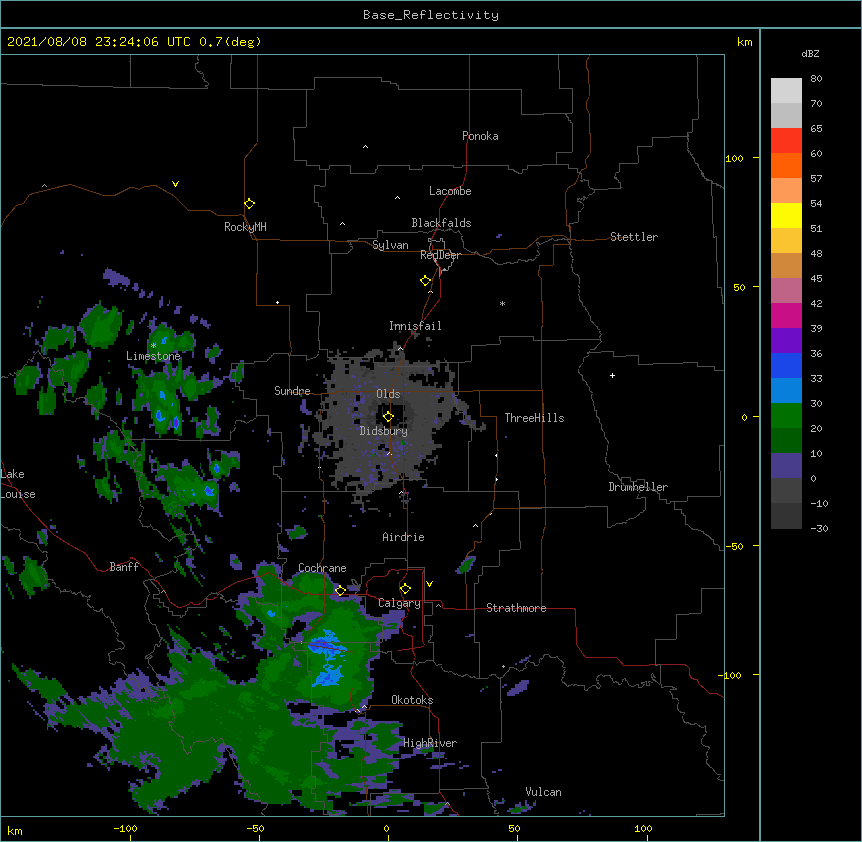Click the Lacombe city label
This screenshot has width=862, height=842.
click(450, 191)
